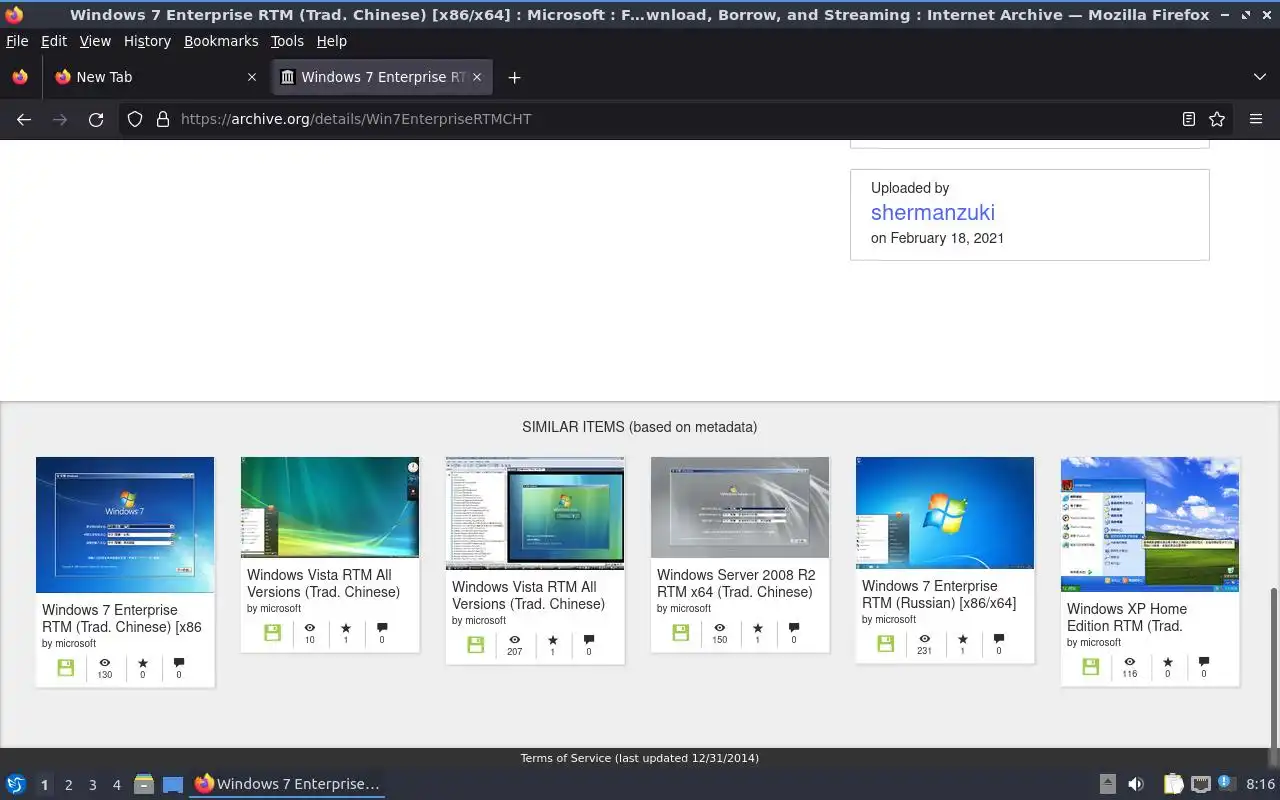Toggle reader view icon in address bar

[x=1189, y=119]
